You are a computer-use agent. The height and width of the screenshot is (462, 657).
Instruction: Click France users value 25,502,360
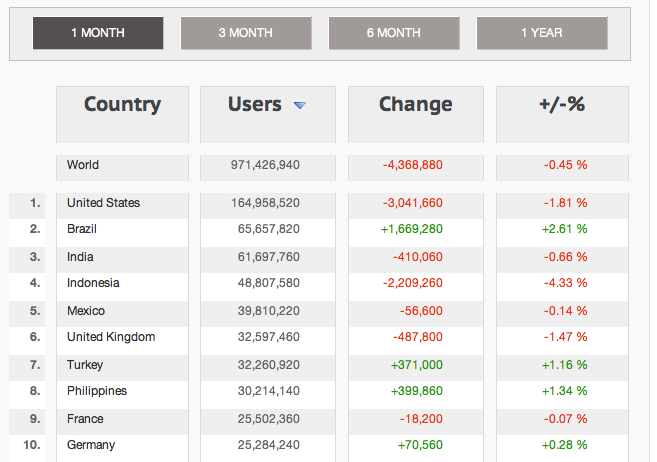[x=269, y=419]
